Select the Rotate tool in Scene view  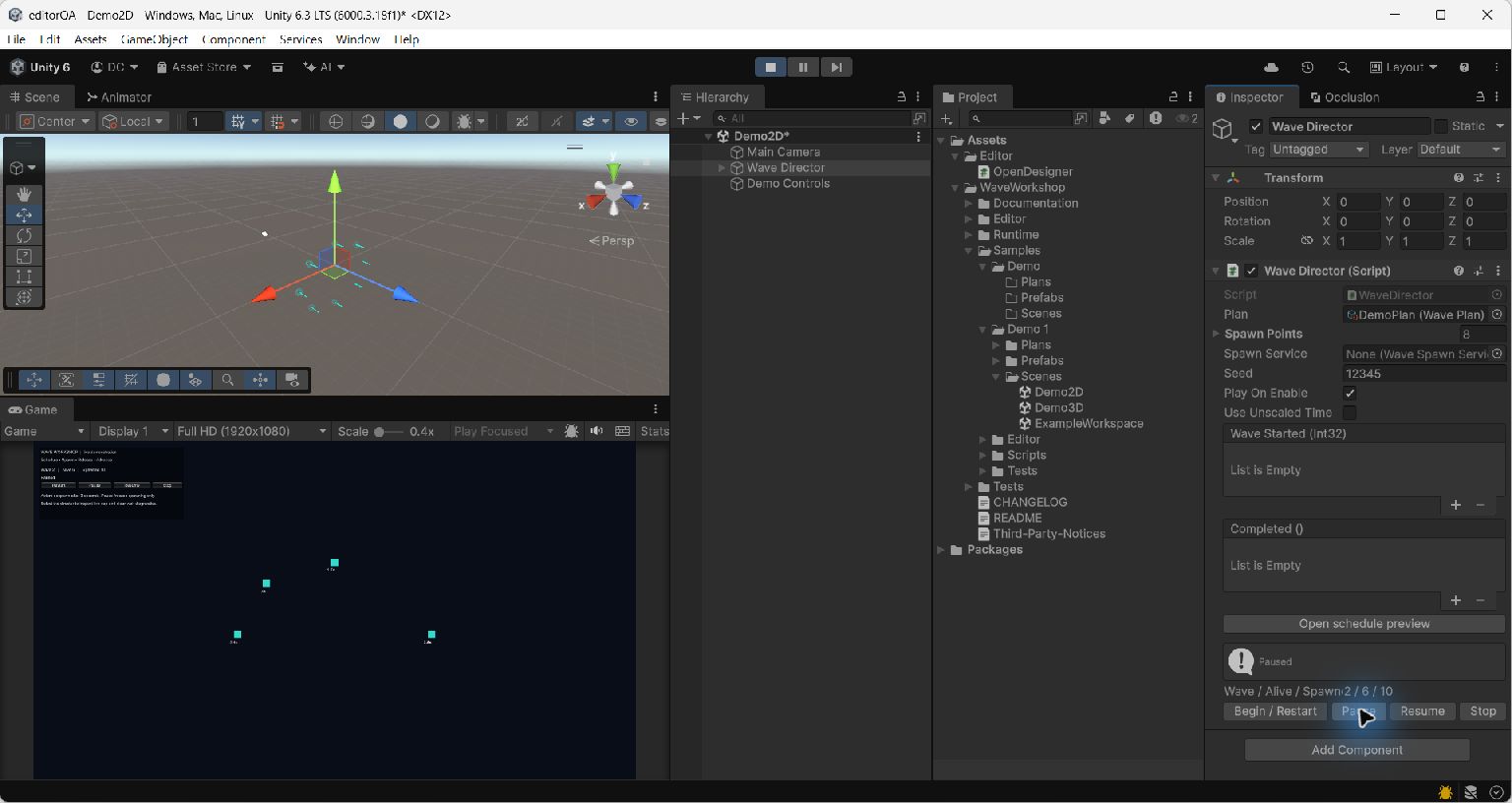(25, 235)
